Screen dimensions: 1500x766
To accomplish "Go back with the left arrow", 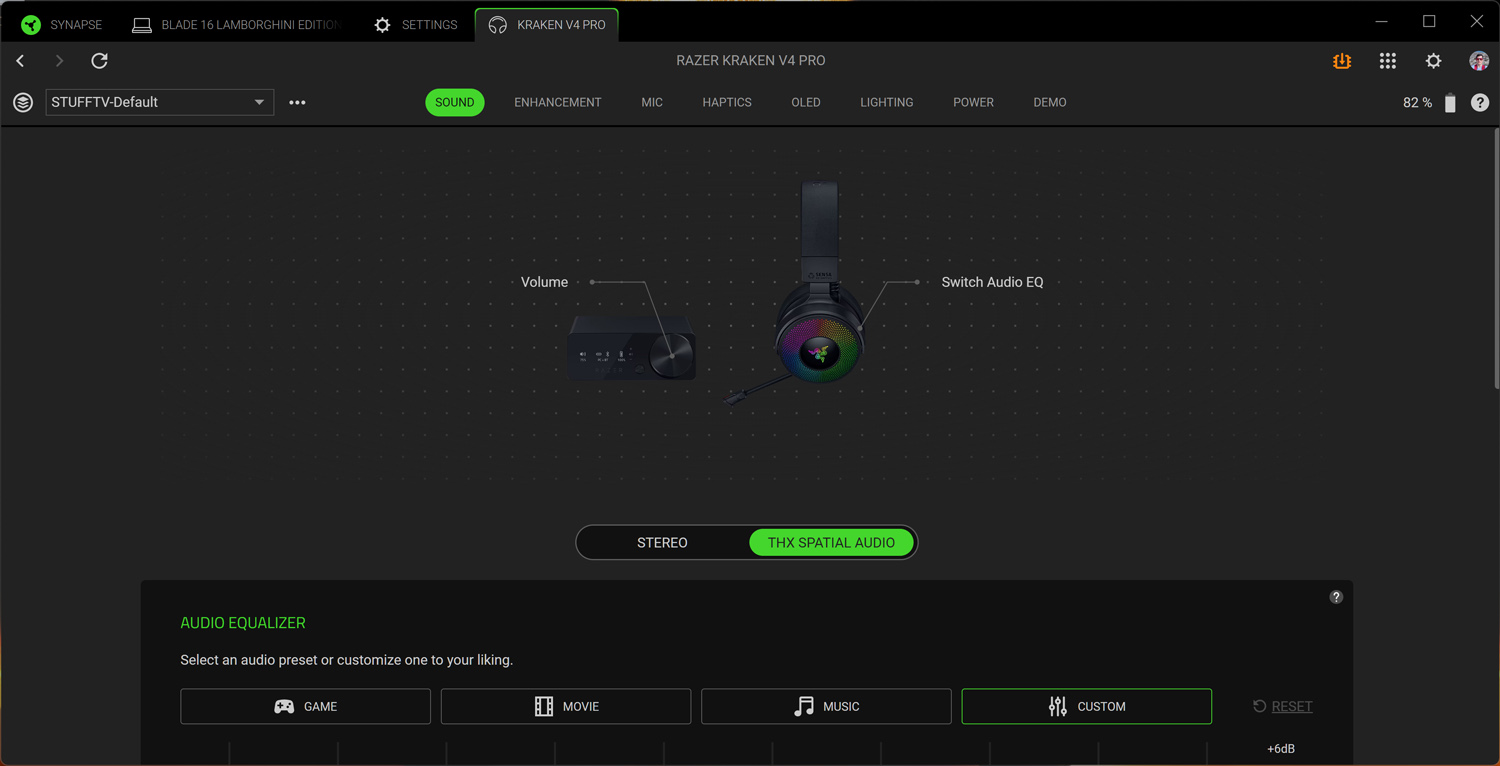I will click(20, 61).
